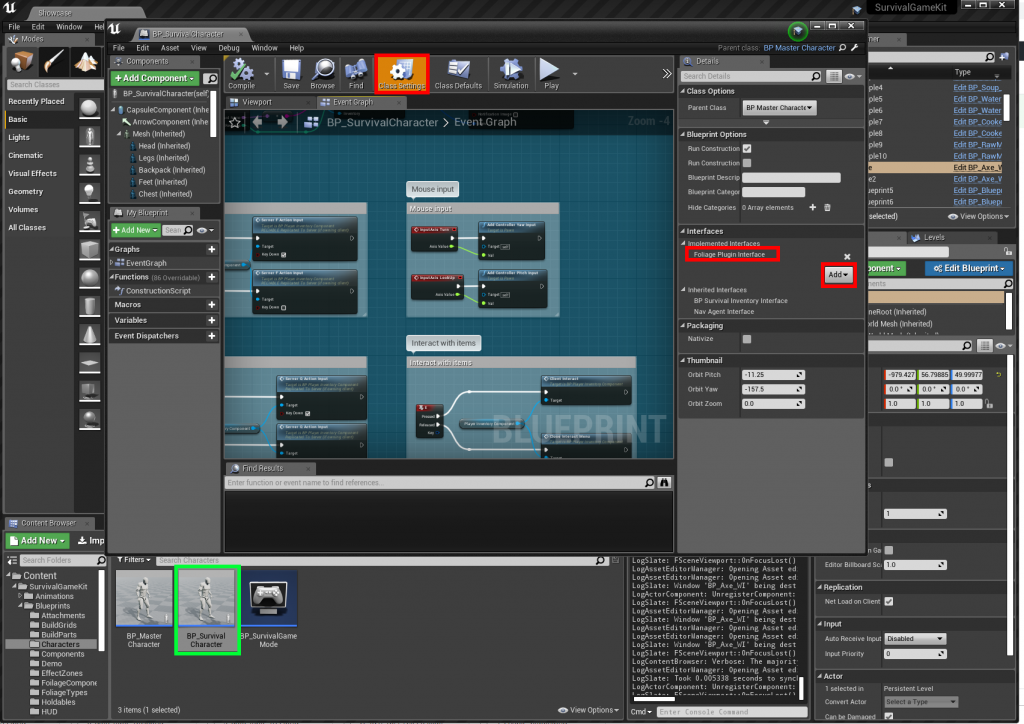1024x724 pixels.
Task: Add new variable with plus icon
Action: tap(212, 321)
